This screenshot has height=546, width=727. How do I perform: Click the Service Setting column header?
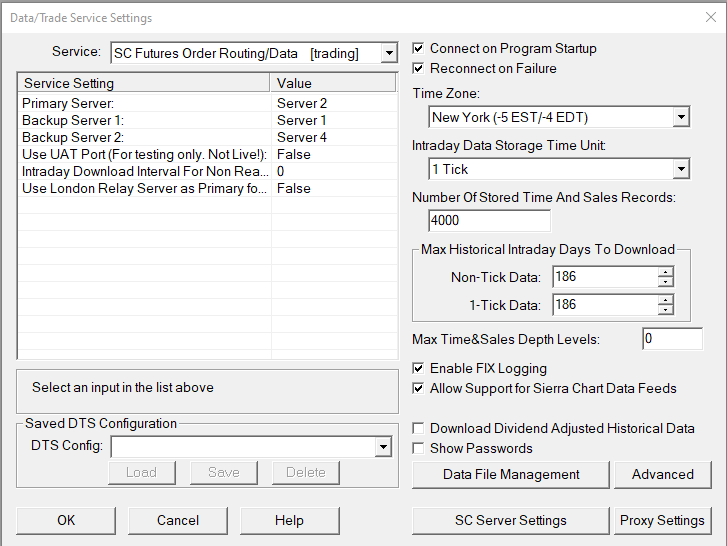click(144, 83)
